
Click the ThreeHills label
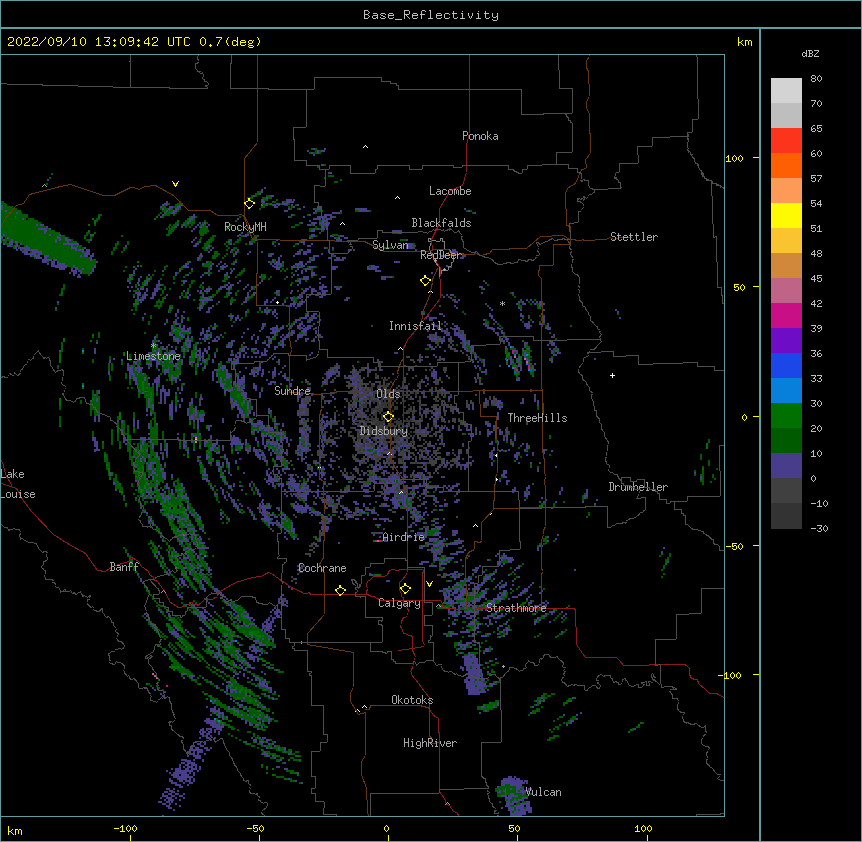[x=537, y=418]
